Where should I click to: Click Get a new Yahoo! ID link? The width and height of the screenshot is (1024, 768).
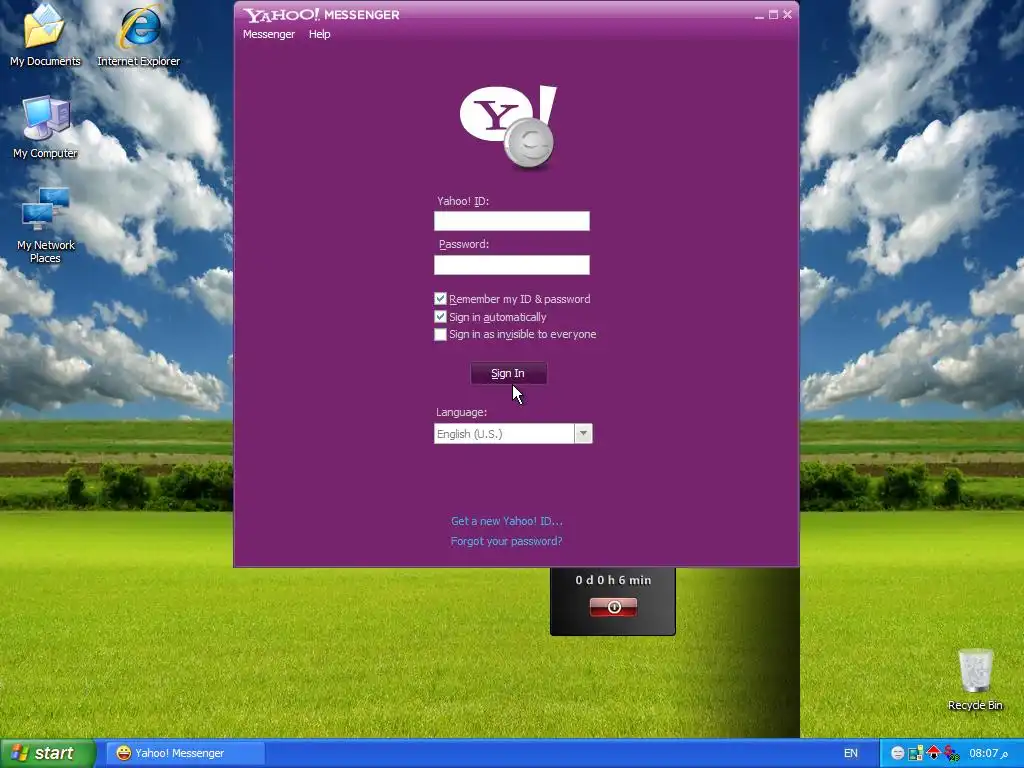507,521
